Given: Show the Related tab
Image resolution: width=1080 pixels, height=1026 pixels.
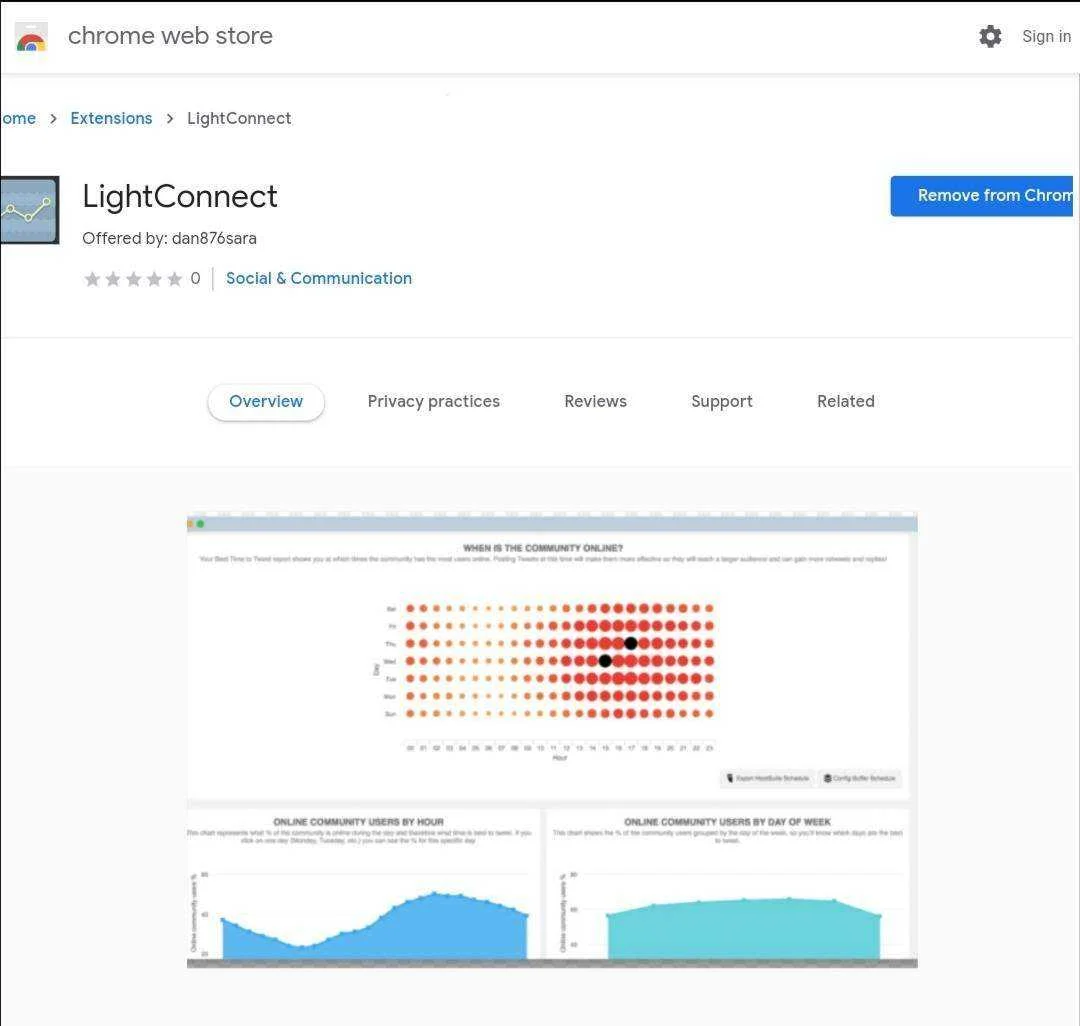Looking at the screenshot, I should [846, 401].
